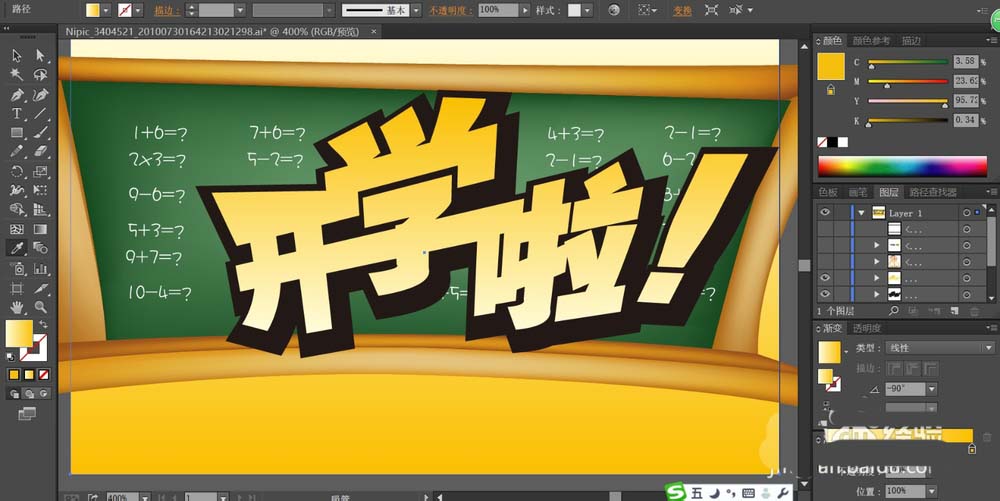Pick the Gradient tool in toolbox
This screenshot has width=1000, height=501.
coord(40,229)
